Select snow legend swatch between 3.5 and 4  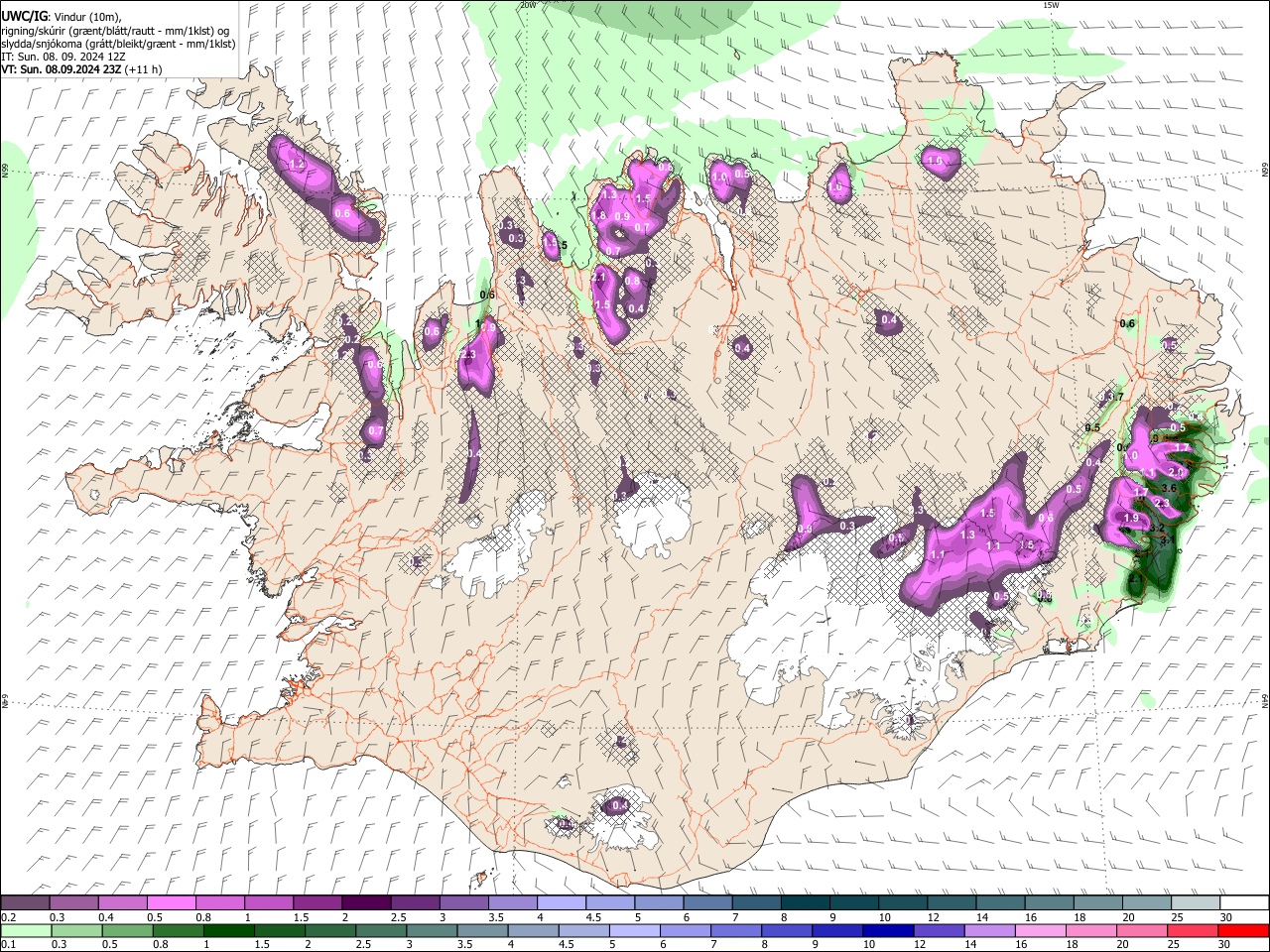pos(512,903)
